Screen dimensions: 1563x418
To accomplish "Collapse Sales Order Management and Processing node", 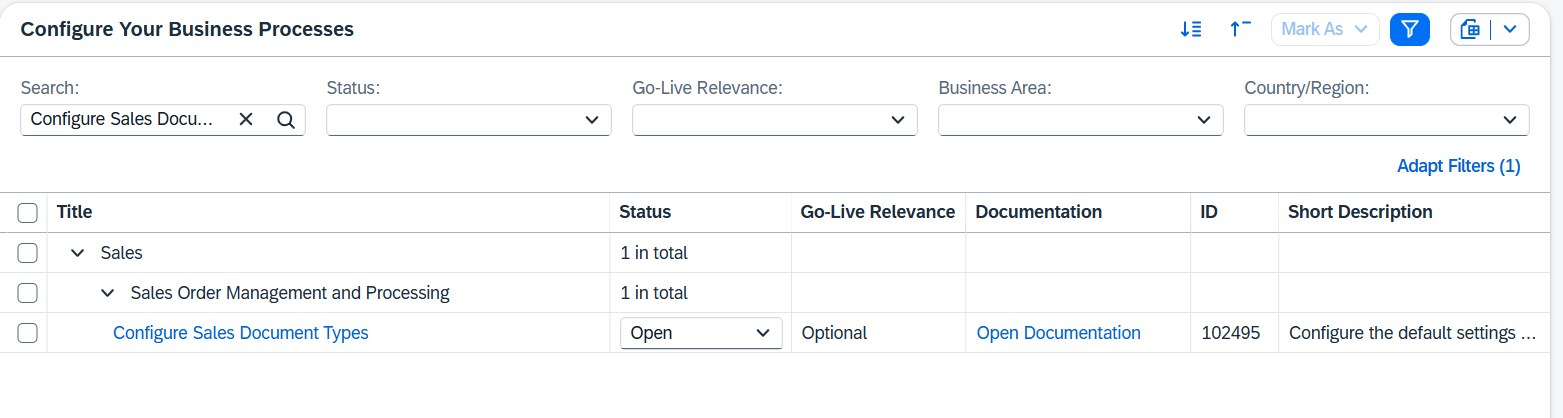I will pyautogui.click(x=107, y=293).
